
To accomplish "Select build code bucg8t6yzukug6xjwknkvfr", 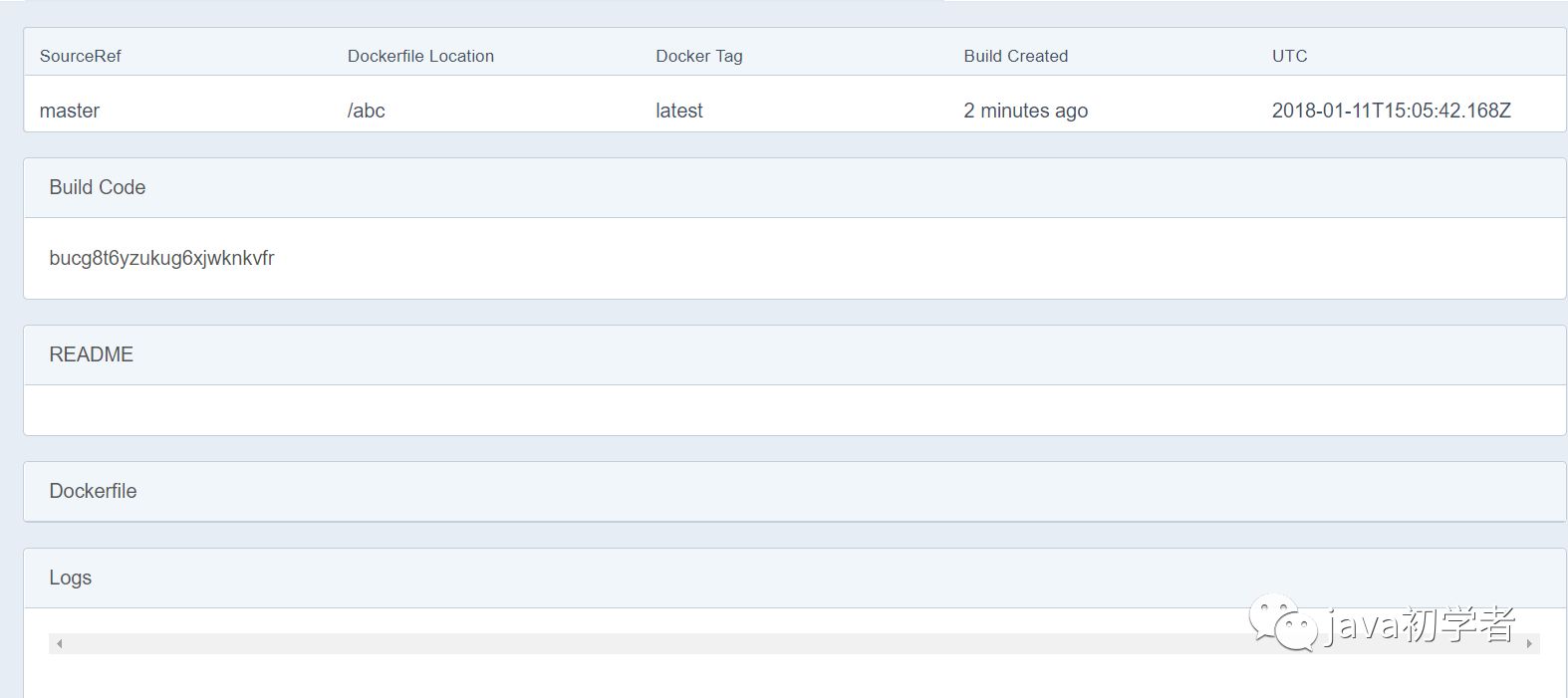I will click(161, 258).
